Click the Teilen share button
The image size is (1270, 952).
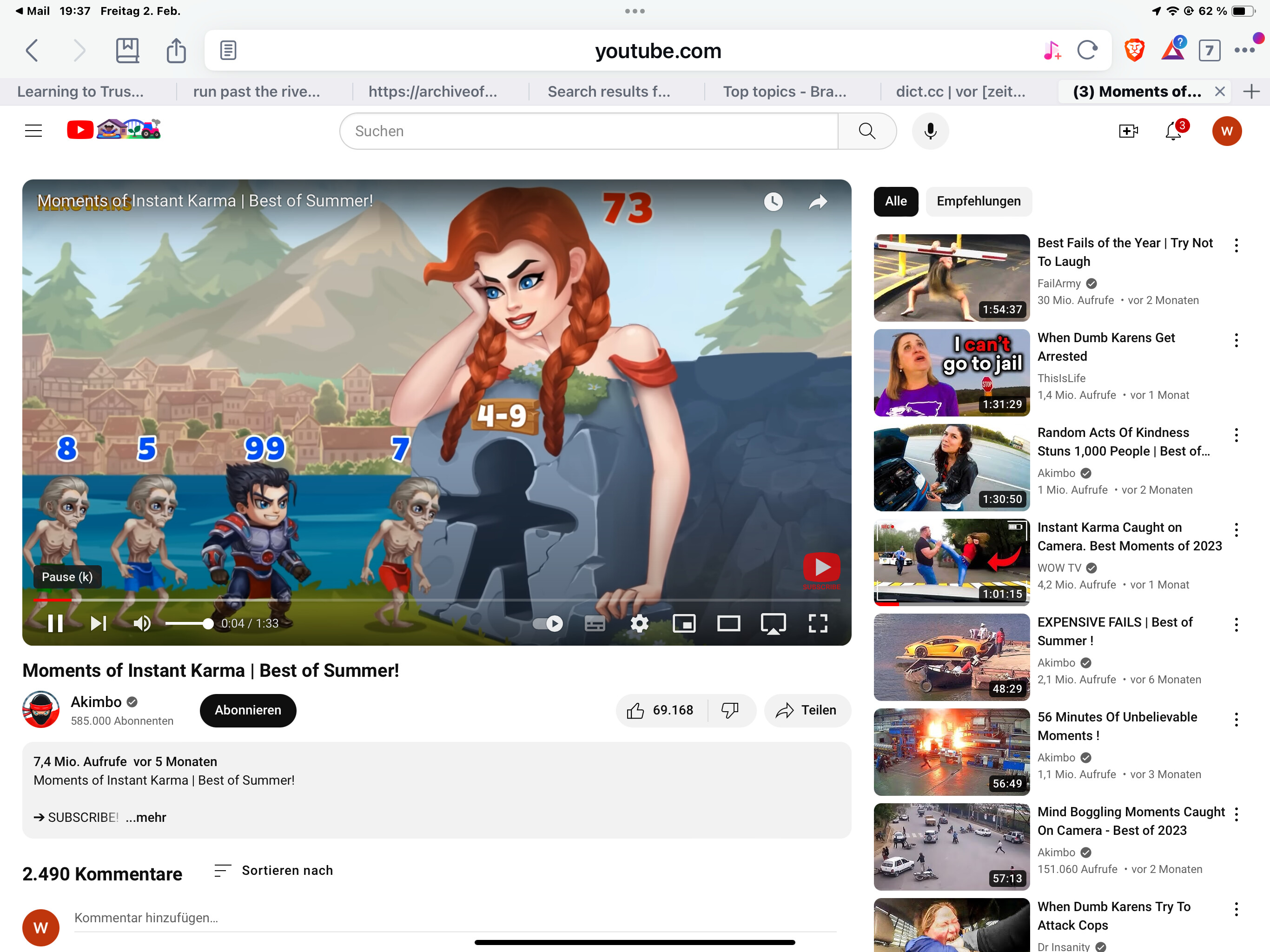click(807, 711)
